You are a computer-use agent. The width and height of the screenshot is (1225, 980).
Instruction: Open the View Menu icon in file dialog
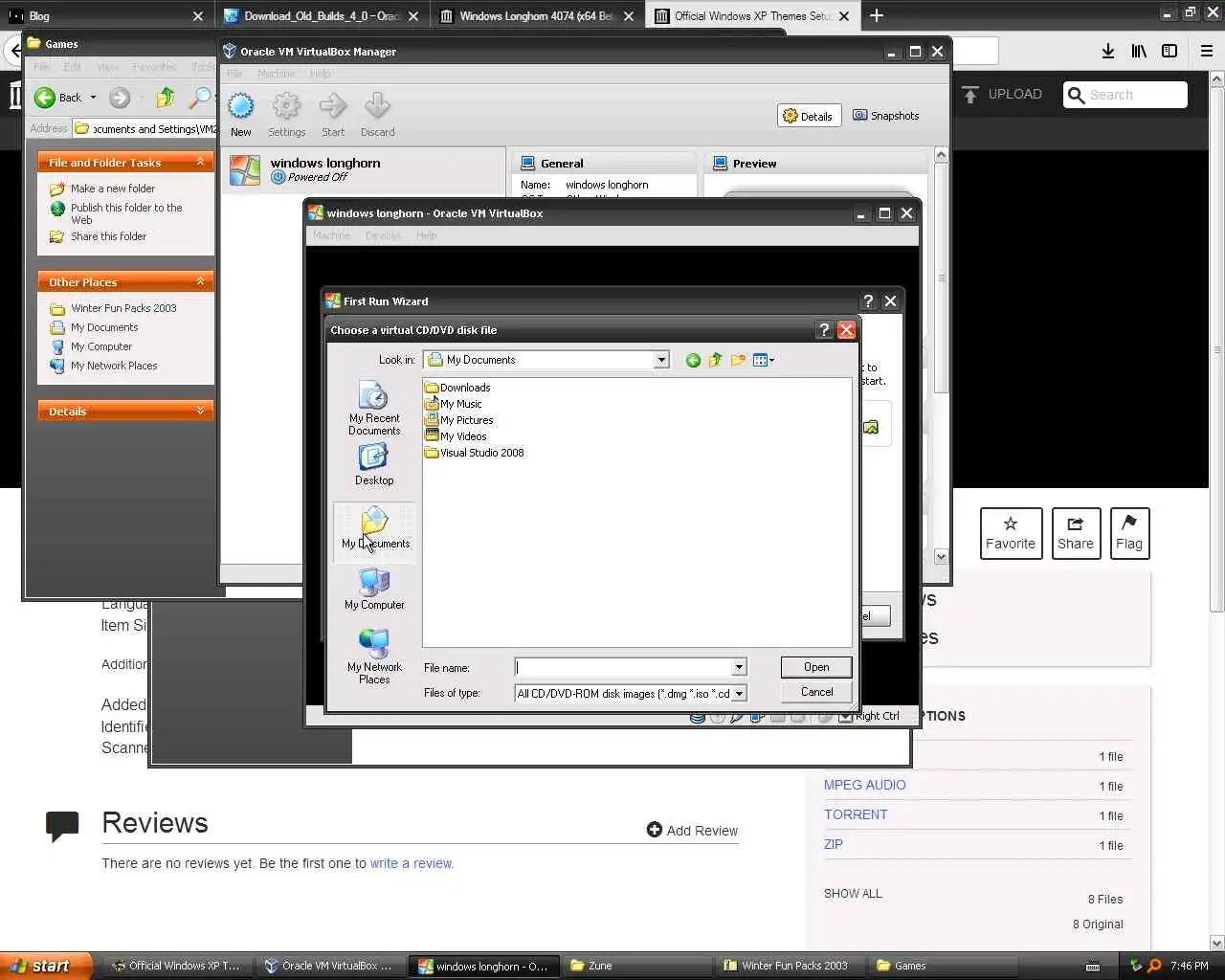click(x=764, y=360)
